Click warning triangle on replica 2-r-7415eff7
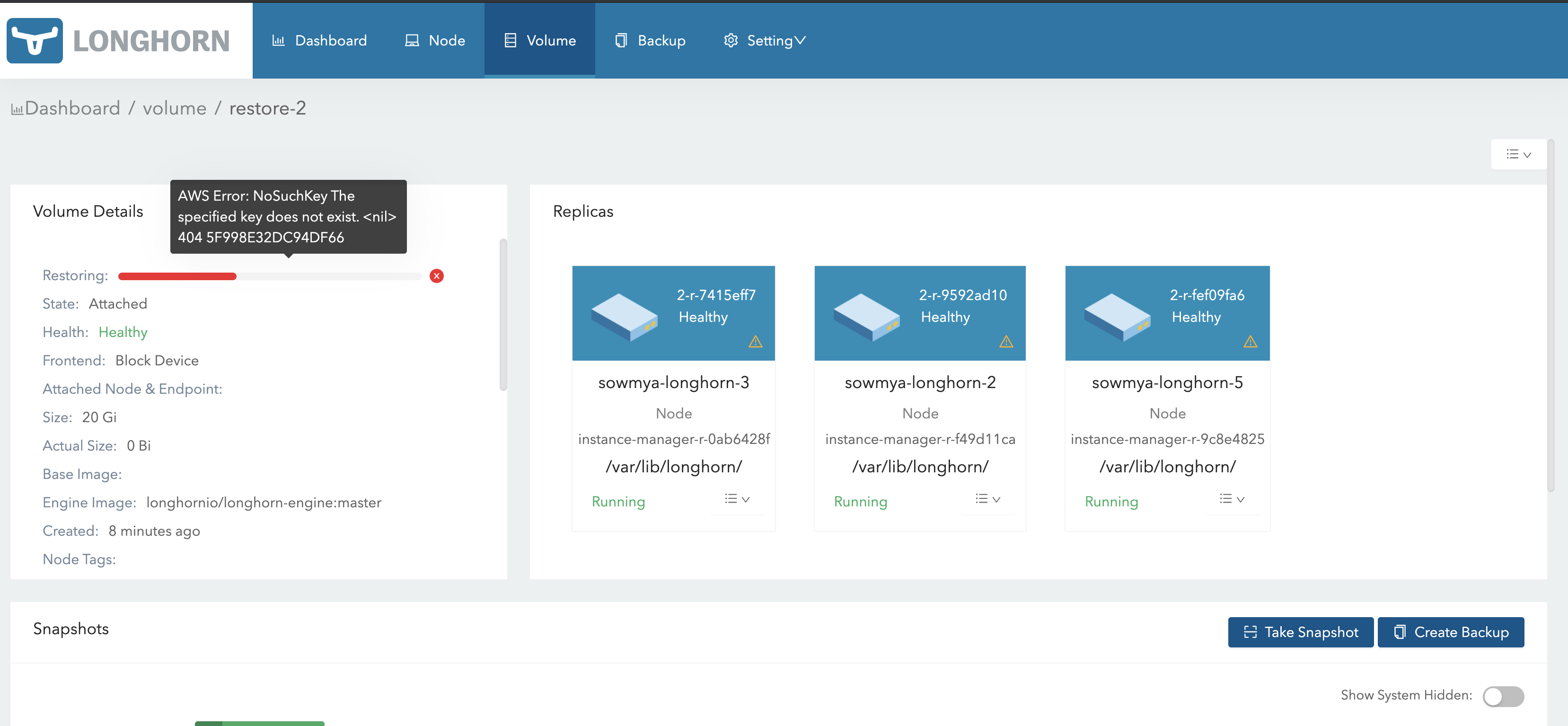This screenshot has width=1568, height=726. tap(756, 342)
